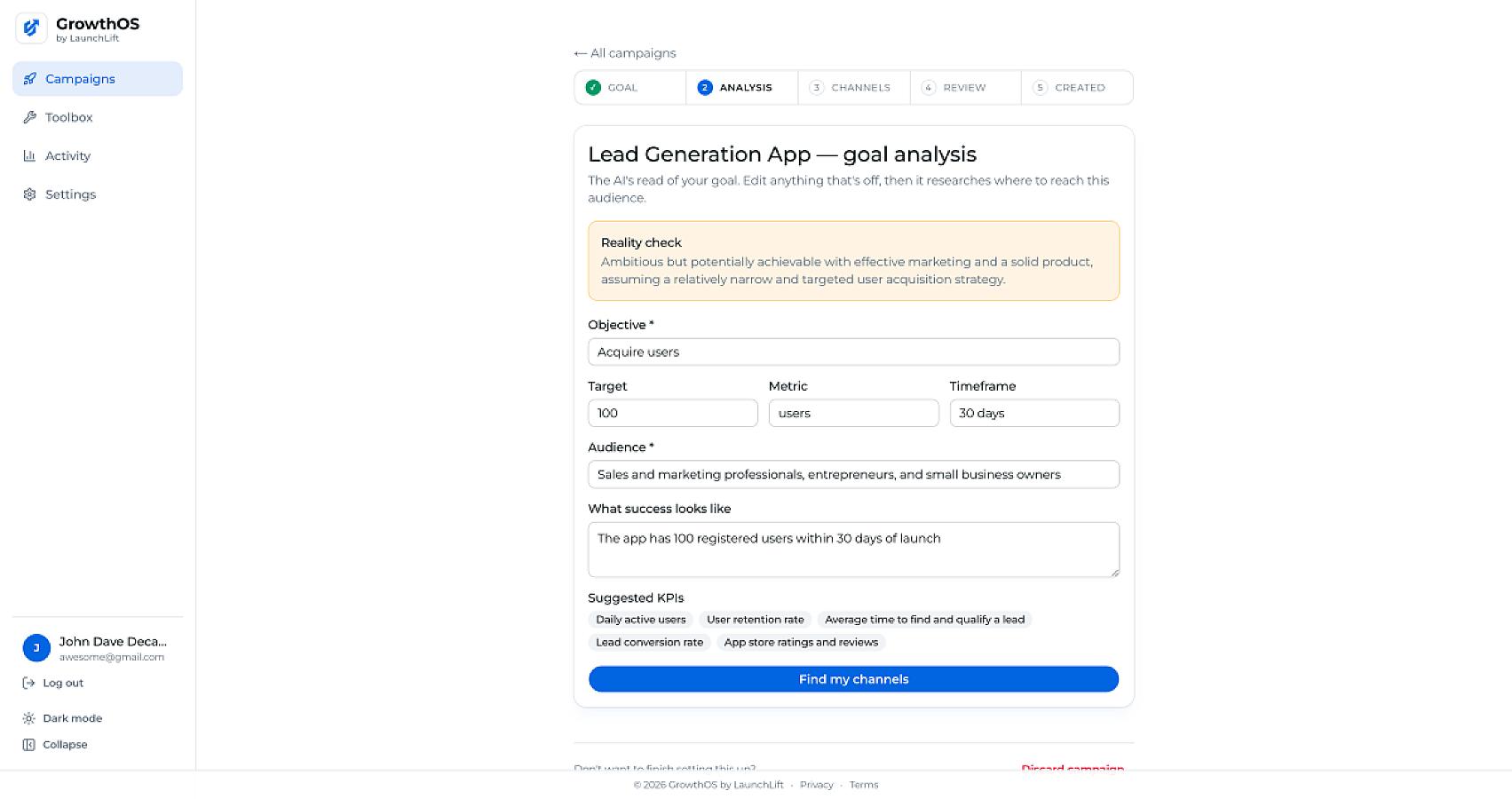Toggle Dark mode
This screenshot has width=1512, height=799.
click(x=62, y=718)
